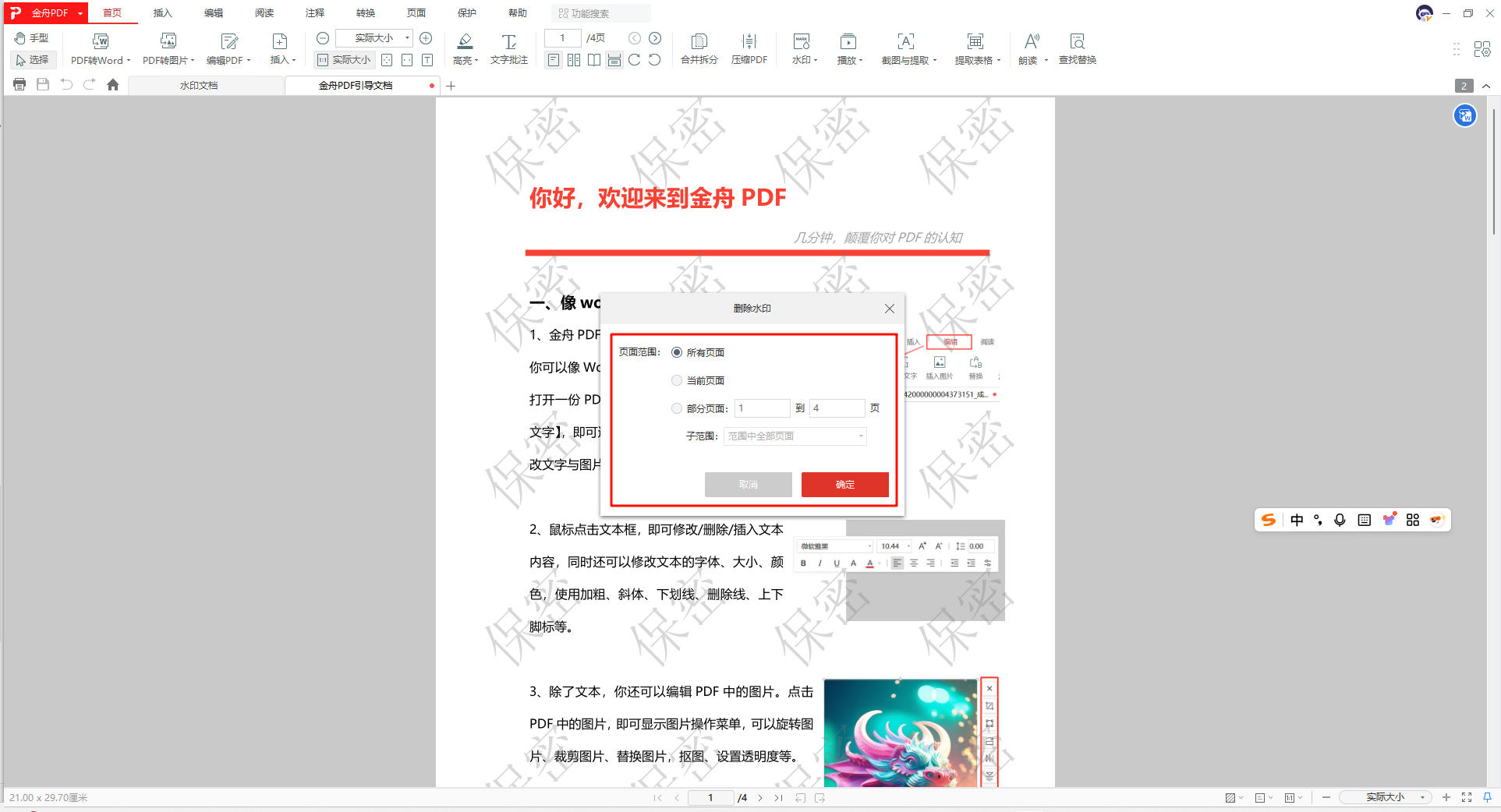Jump to last page in status bar
The height and width of the screenshot is (812, 1501).
pos(778,798)
